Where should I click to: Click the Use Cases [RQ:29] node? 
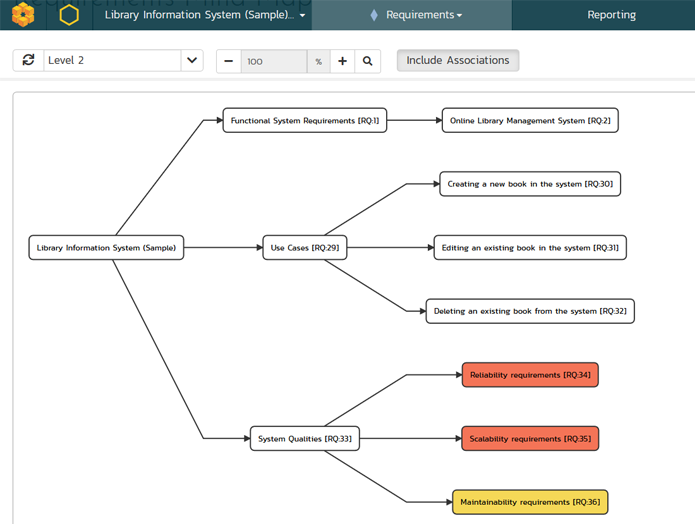[305, 247]
